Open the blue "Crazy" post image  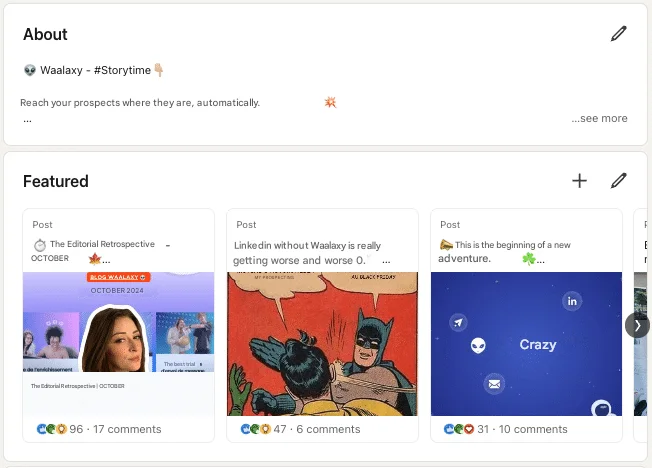point(526,344)
